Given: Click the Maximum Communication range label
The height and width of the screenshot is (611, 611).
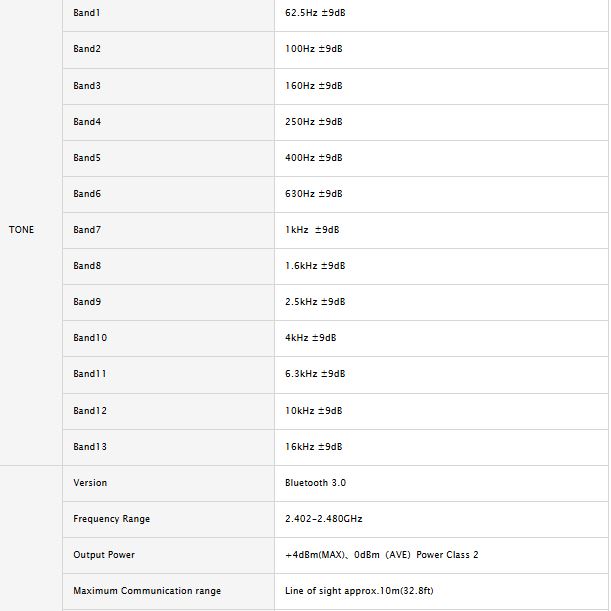Looking at the screenshot, I should click(147, 591).
